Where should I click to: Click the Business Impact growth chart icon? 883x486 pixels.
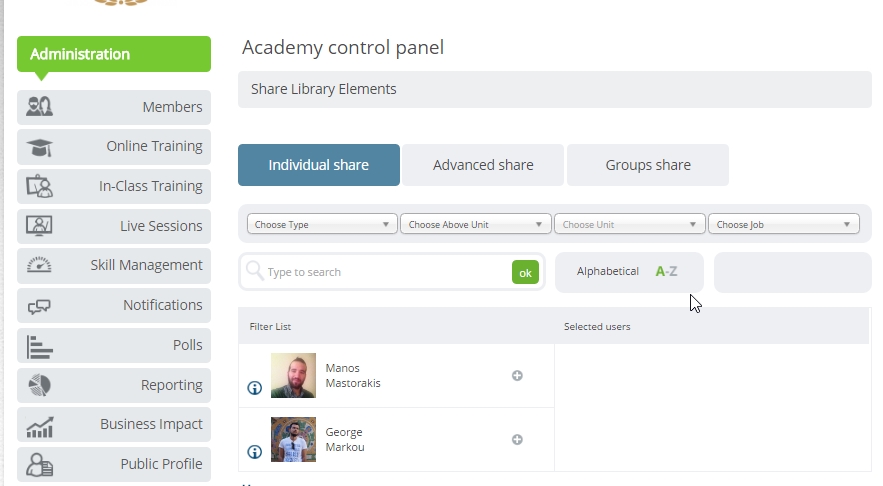pos(39,426)
